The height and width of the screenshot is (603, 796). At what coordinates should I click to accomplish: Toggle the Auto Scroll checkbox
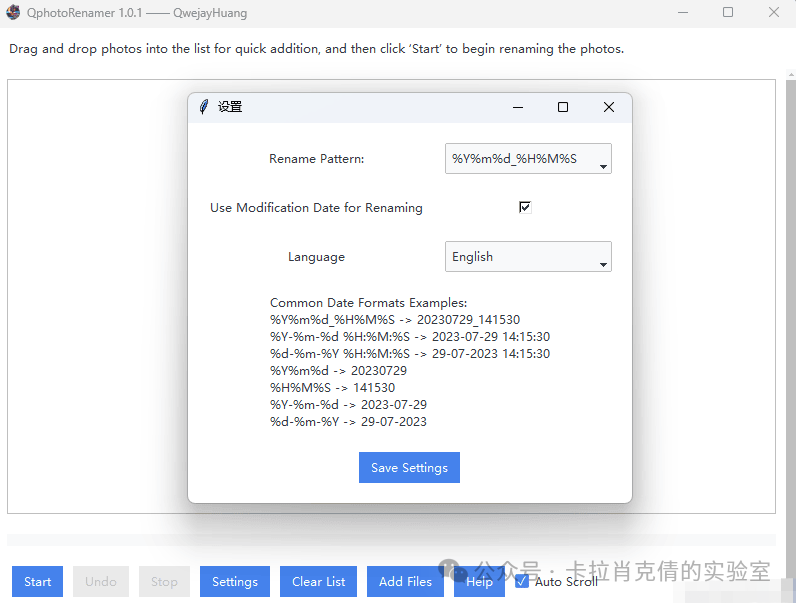[521, 581]
